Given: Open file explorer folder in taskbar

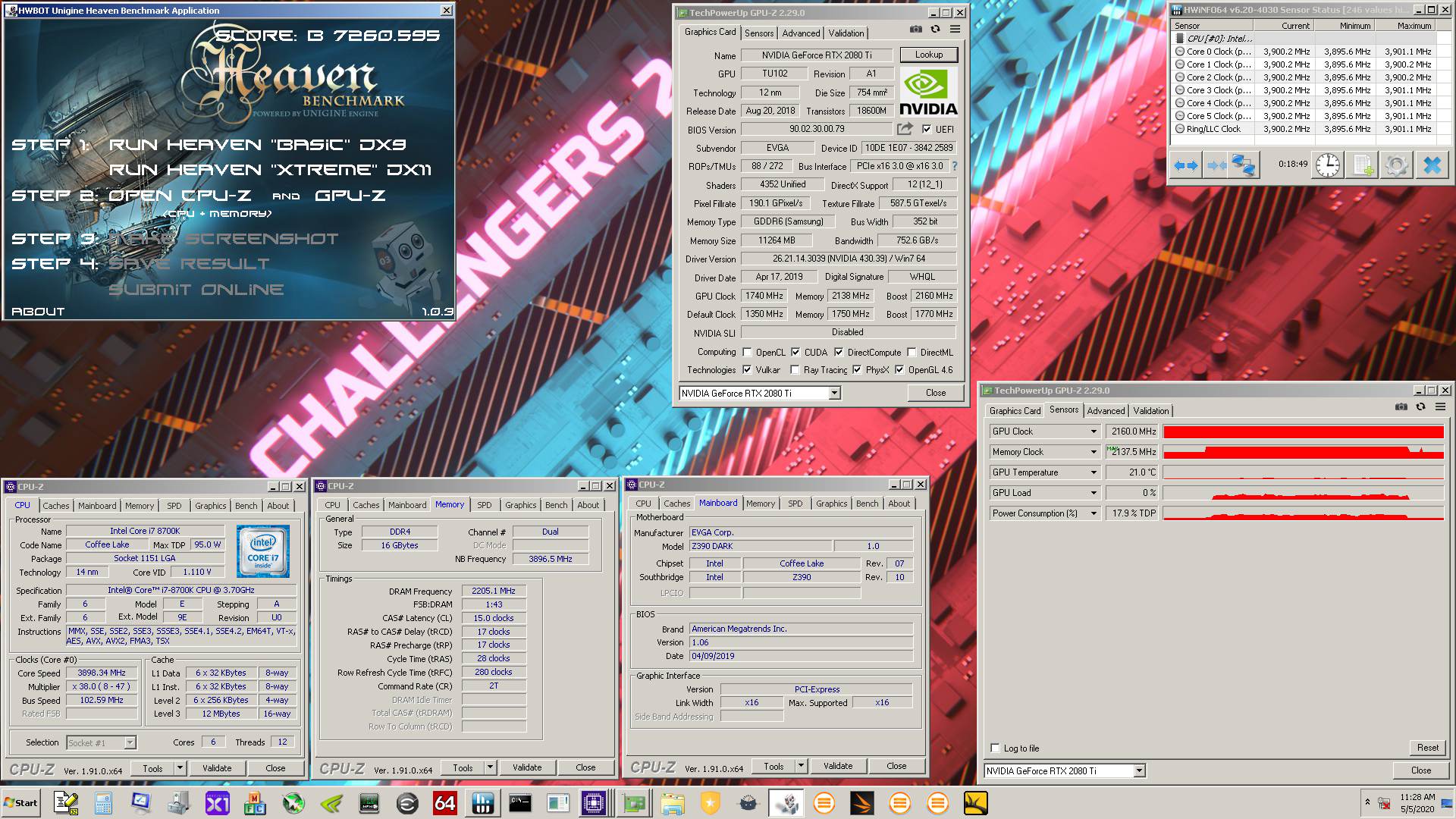Looking at the screenshot, I should pos(672,803).
